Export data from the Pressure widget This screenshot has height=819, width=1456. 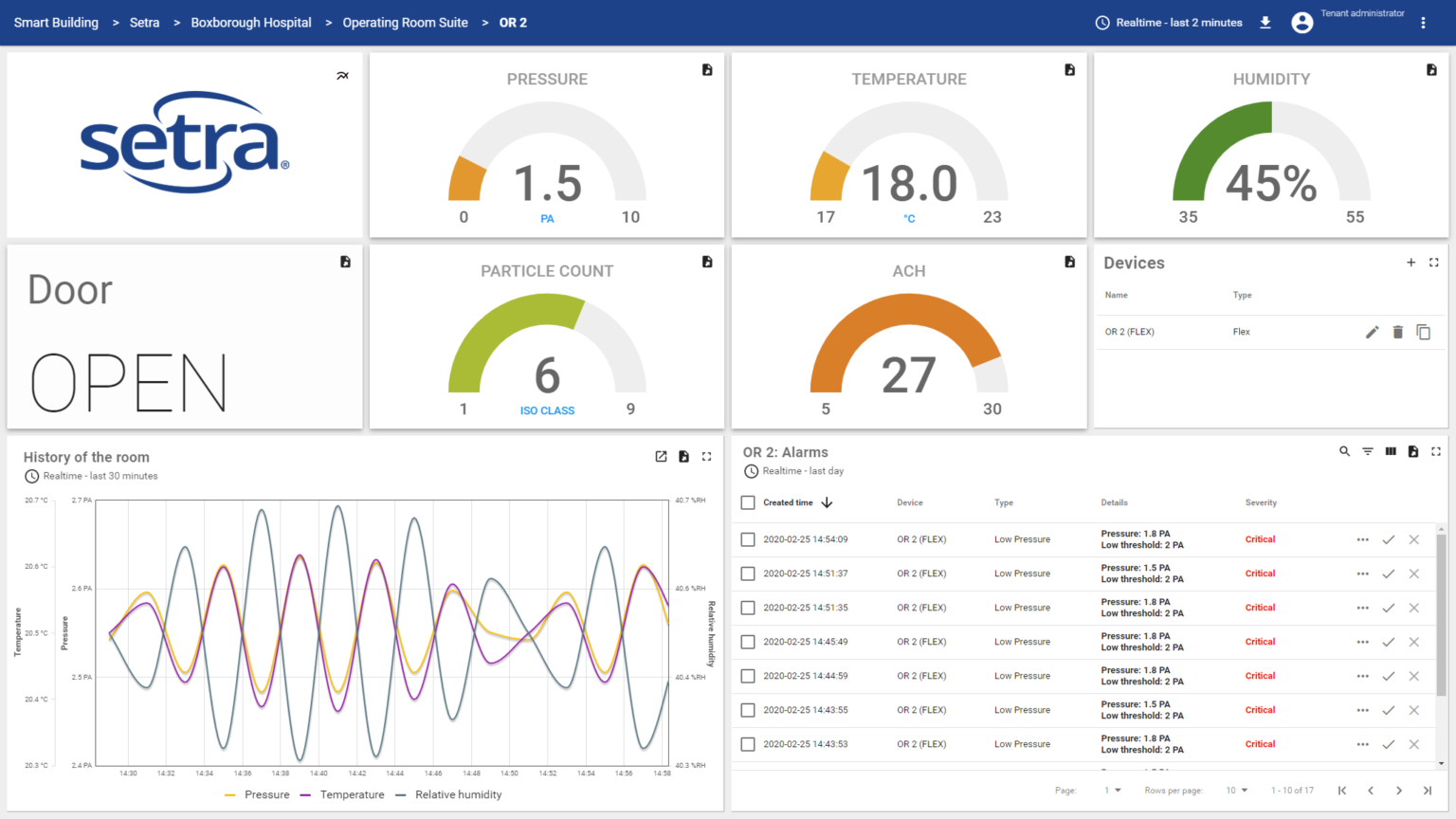pyautogui.click(x=707, y=70)
